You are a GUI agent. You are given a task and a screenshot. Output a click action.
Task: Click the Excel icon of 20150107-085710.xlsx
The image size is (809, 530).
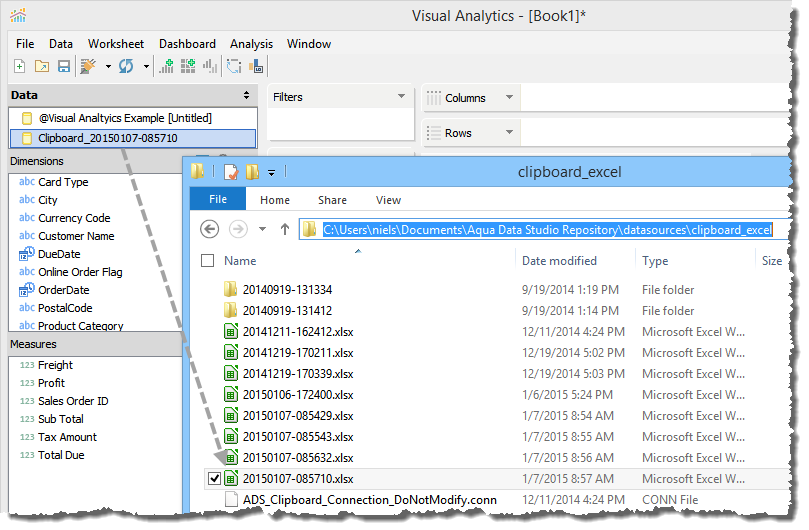tap(231, 478)
